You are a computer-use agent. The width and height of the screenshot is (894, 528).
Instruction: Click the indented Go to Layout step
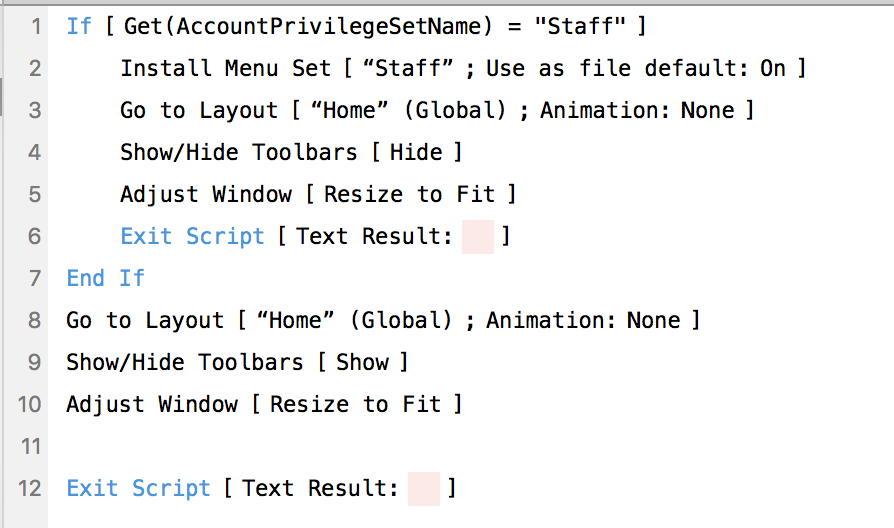pyautogui.click(x=437, y=110)
